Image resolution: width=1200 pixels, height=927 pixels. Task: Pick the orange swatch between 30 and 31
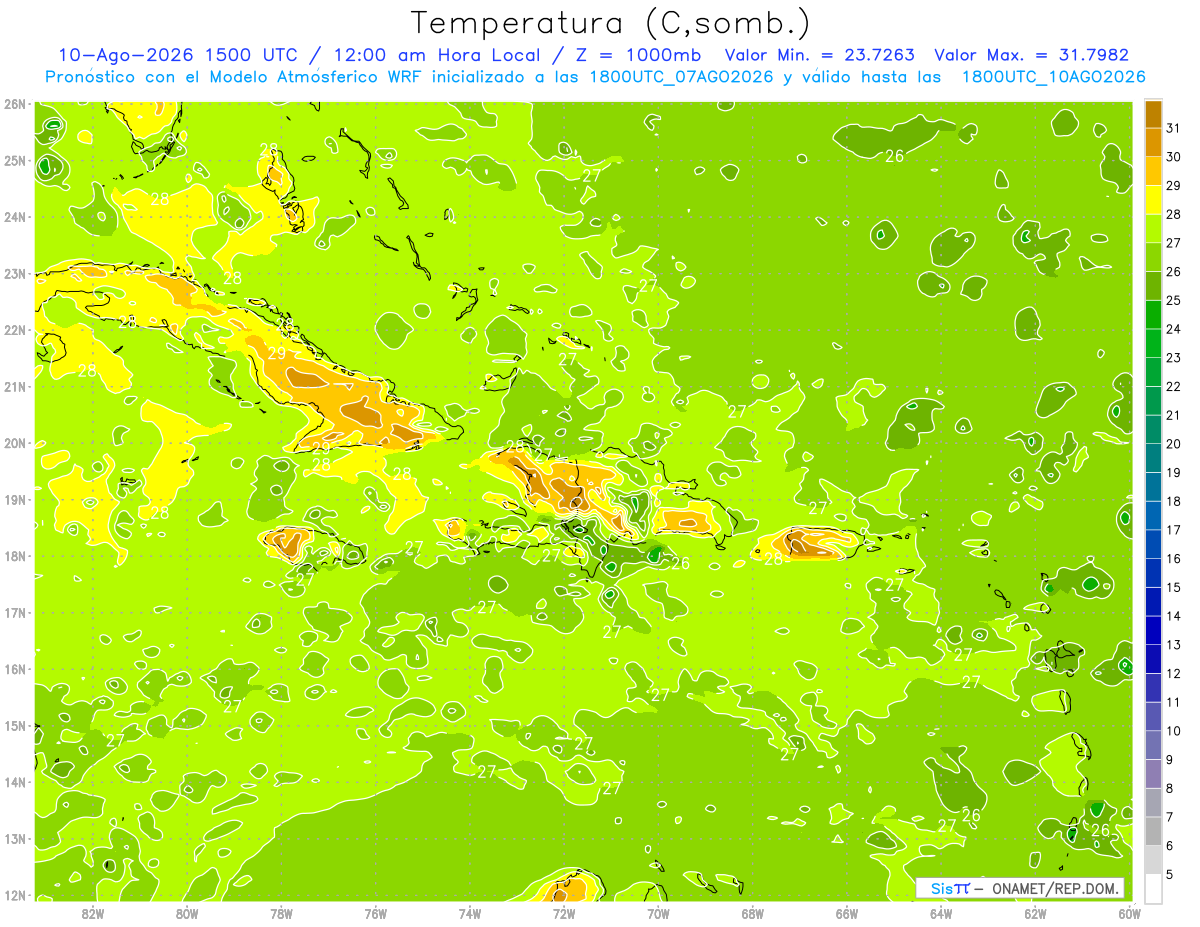pyautogui.click(x=1153, y=143)
